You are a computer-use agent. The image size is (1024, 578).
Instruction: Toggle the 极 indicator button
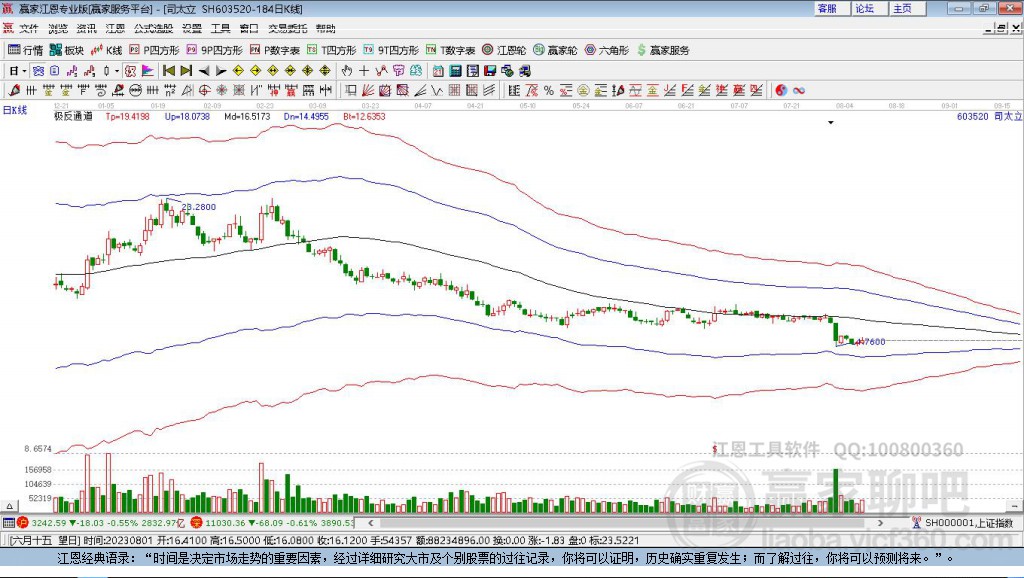tap(131, 71)
